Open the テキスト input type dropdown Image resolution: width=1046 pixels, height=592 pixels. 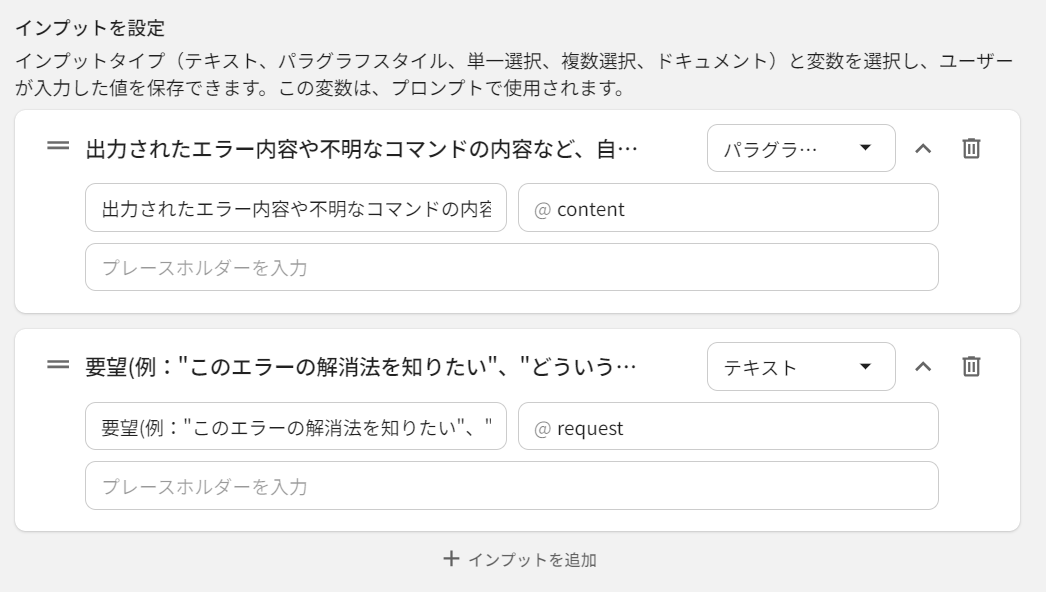(x=800, y=367)
